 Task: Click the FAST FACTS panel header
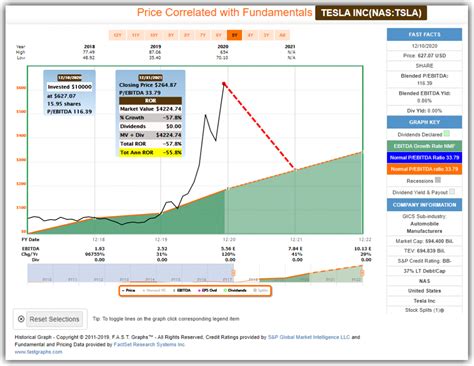click(x=424, y=34)
